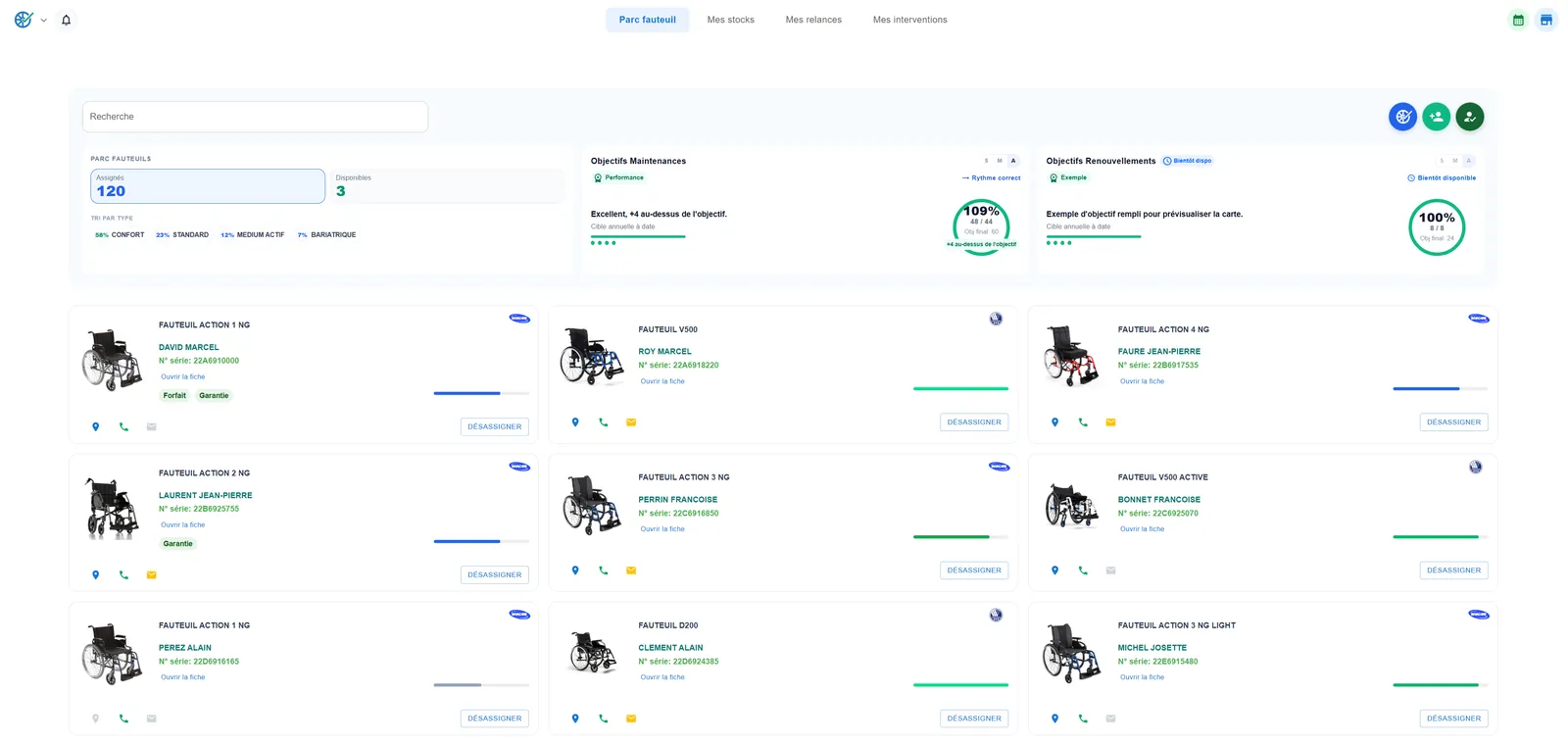Call PEREZ ALAIN via phone icon
The height and width of the screenshot is (744, 1568).
tap(123, 719)
